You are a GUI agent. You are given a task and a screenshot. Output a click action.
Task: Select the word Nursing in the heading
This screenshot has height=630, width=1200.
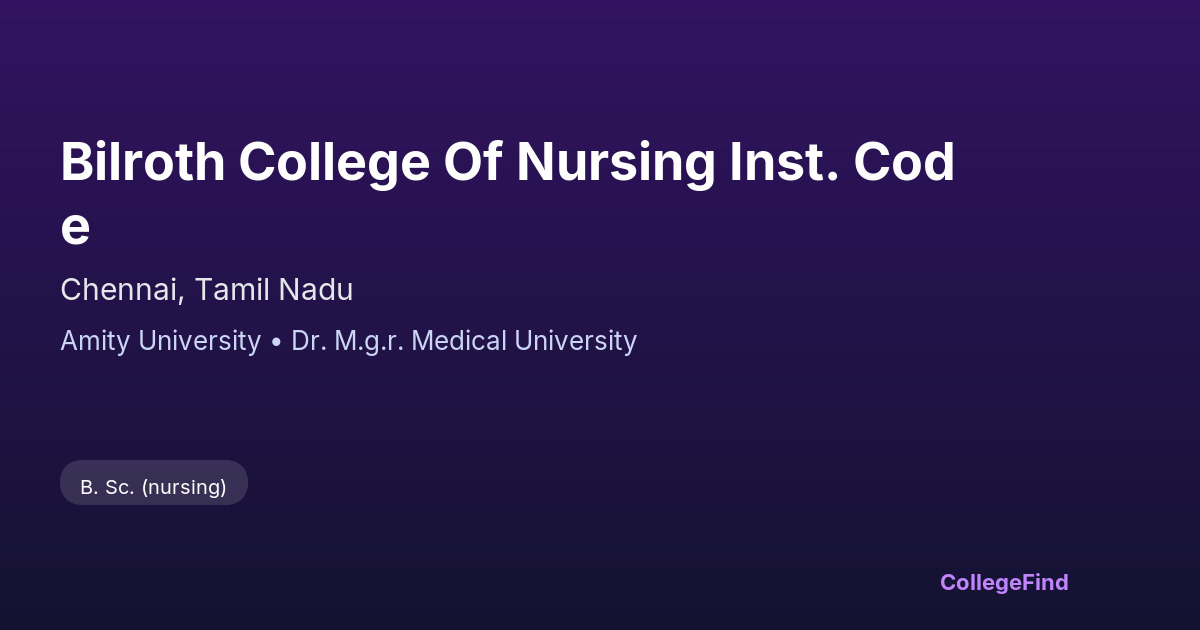(x=614, y=162)
